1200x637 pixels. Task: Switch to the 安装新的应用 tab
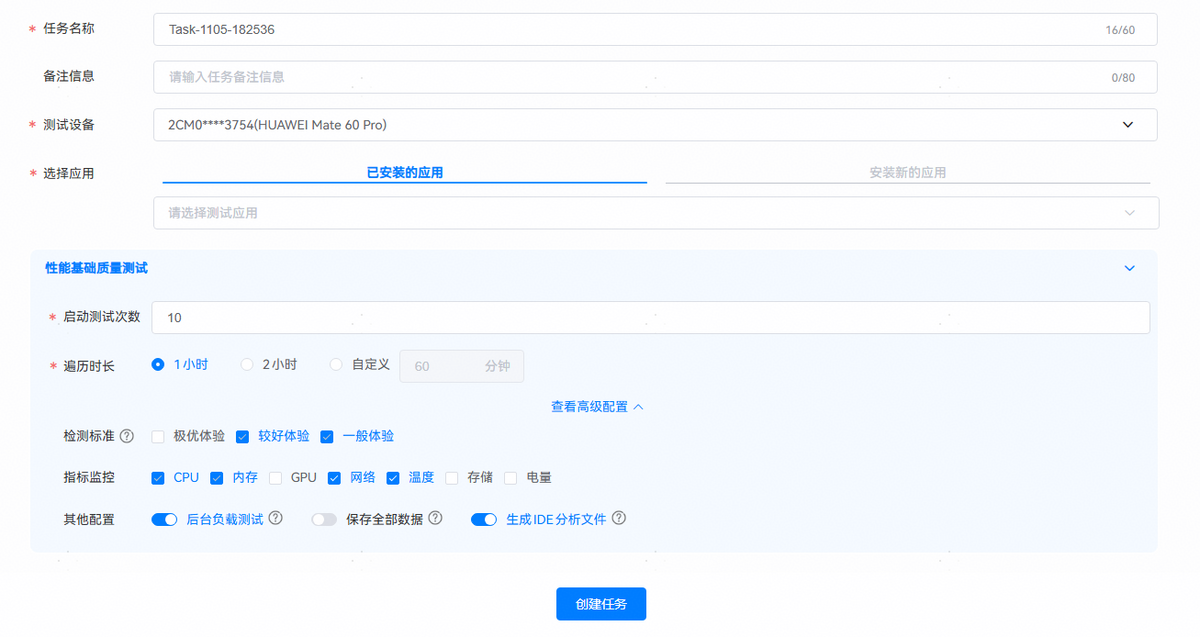pos(907,172)
